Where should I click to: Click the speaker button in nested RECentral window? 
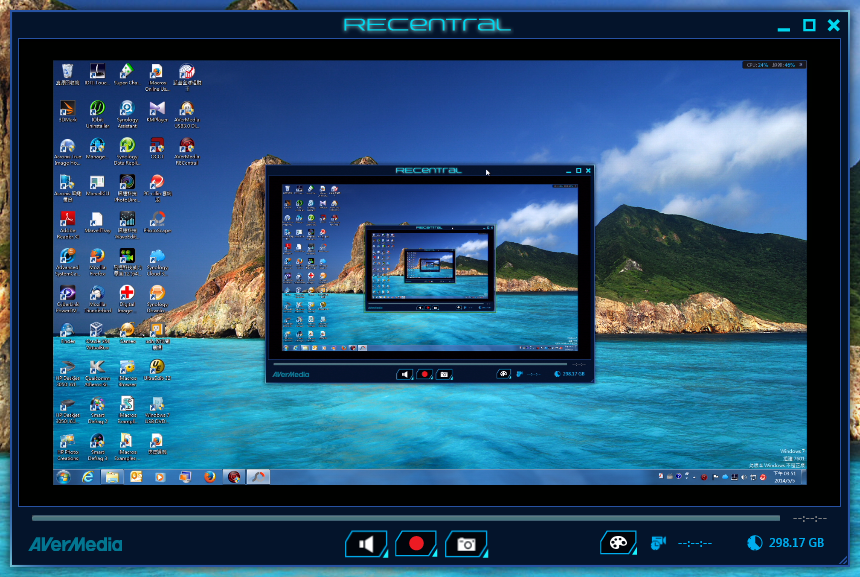click(x=404, y=374)
